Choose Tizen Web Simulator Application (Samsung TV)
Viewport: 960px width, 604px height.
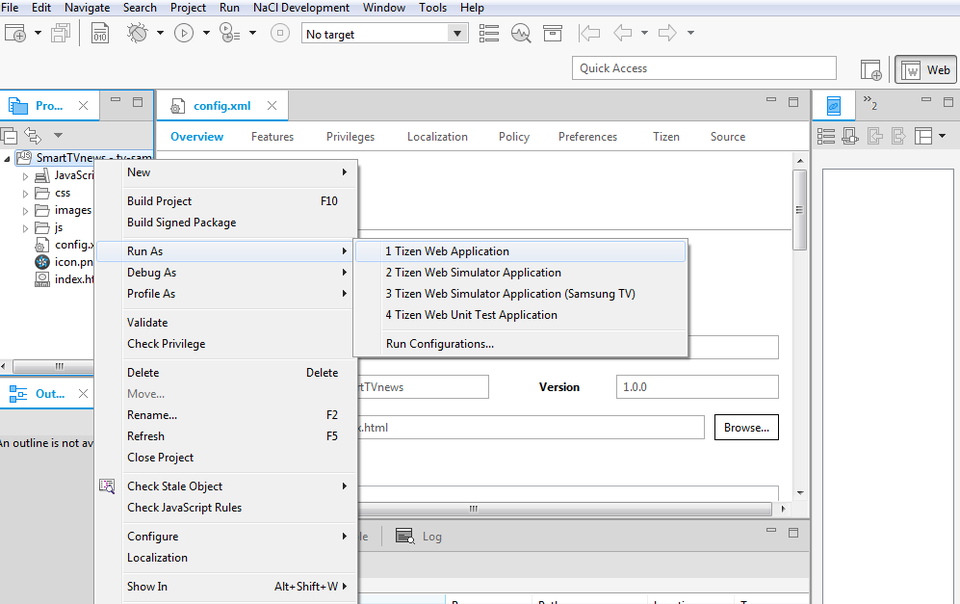[510, 294]
